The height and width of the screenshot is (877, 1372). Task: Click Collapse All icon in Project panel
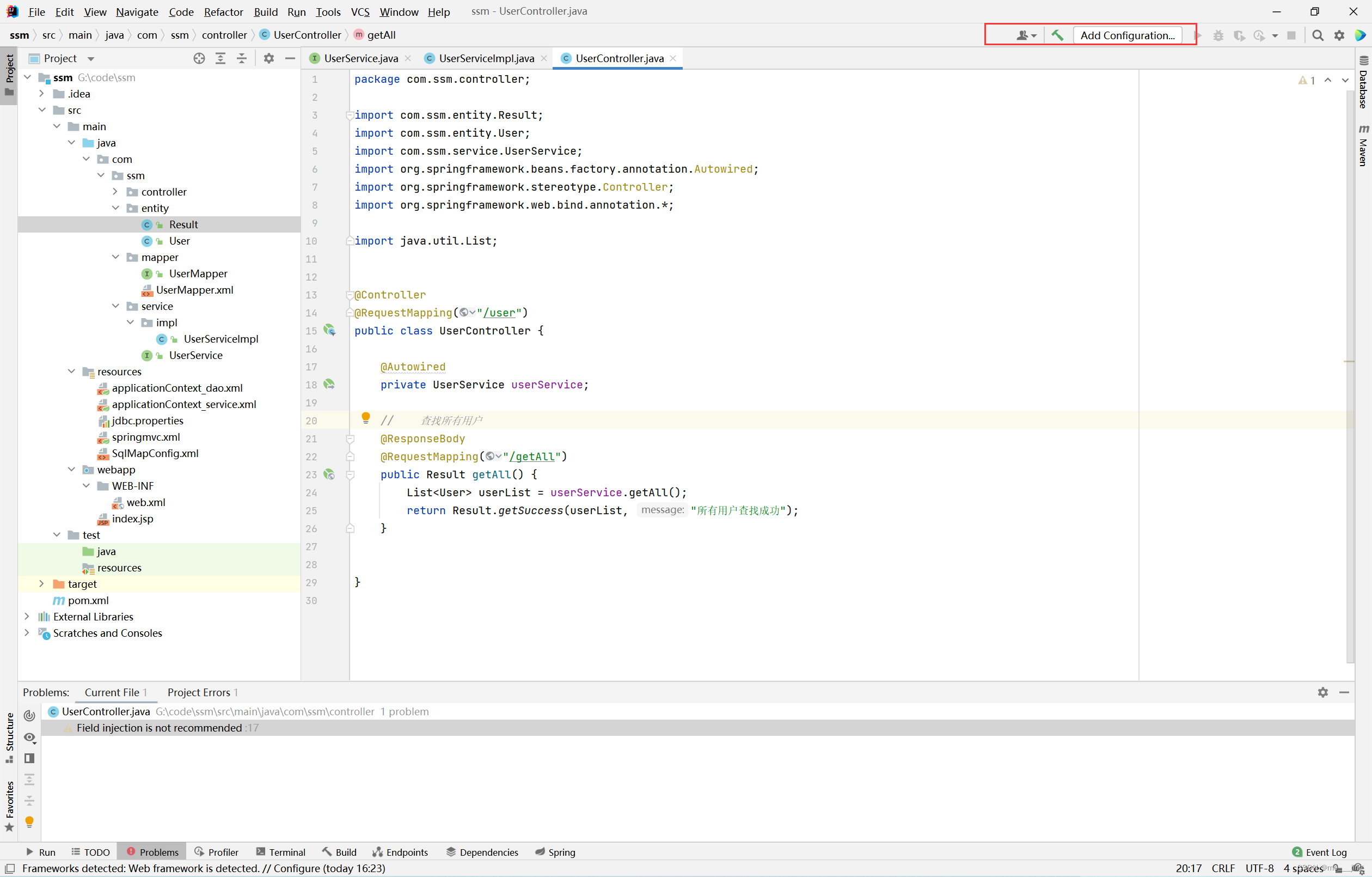(x=242, y=58)
